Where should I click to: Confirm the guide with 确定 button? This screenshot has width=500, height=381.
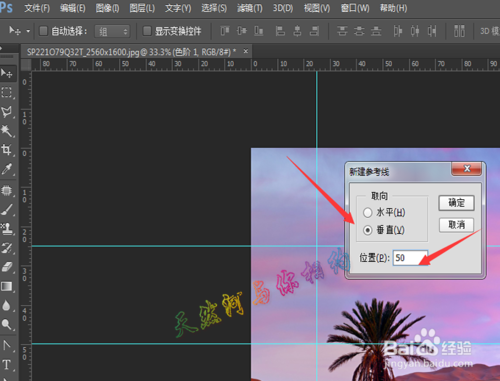(456, 203)
